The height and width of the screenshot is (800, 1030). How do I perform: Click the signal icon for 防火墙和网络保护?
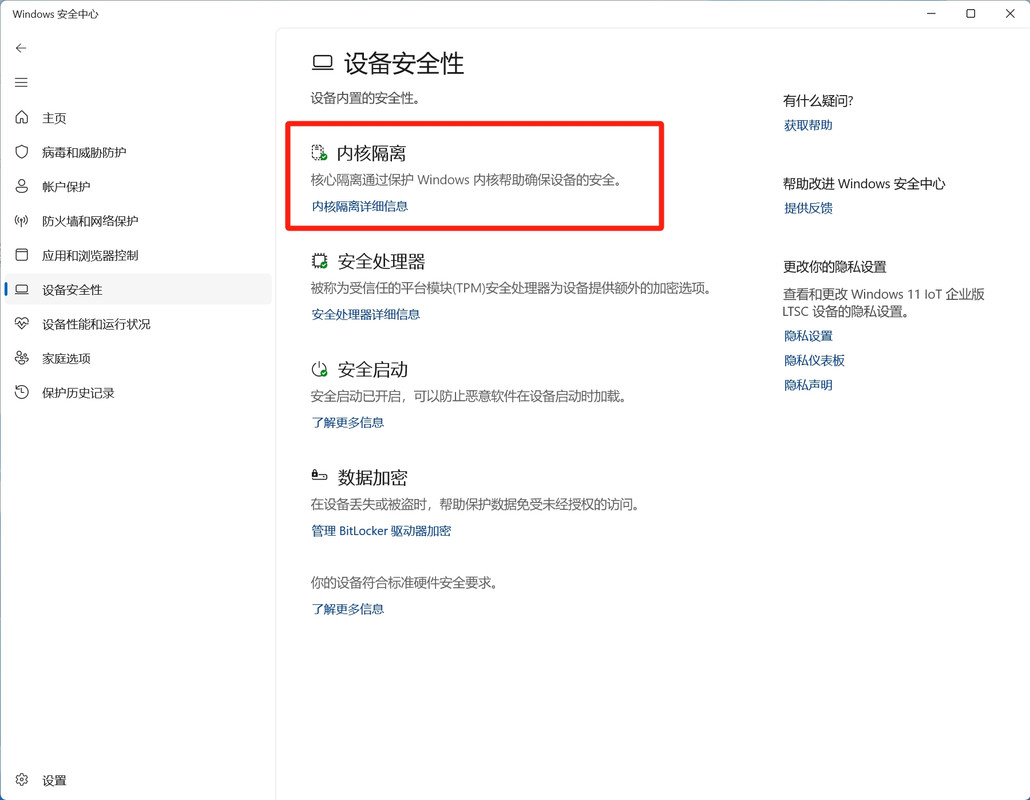(x=22, y=221)
